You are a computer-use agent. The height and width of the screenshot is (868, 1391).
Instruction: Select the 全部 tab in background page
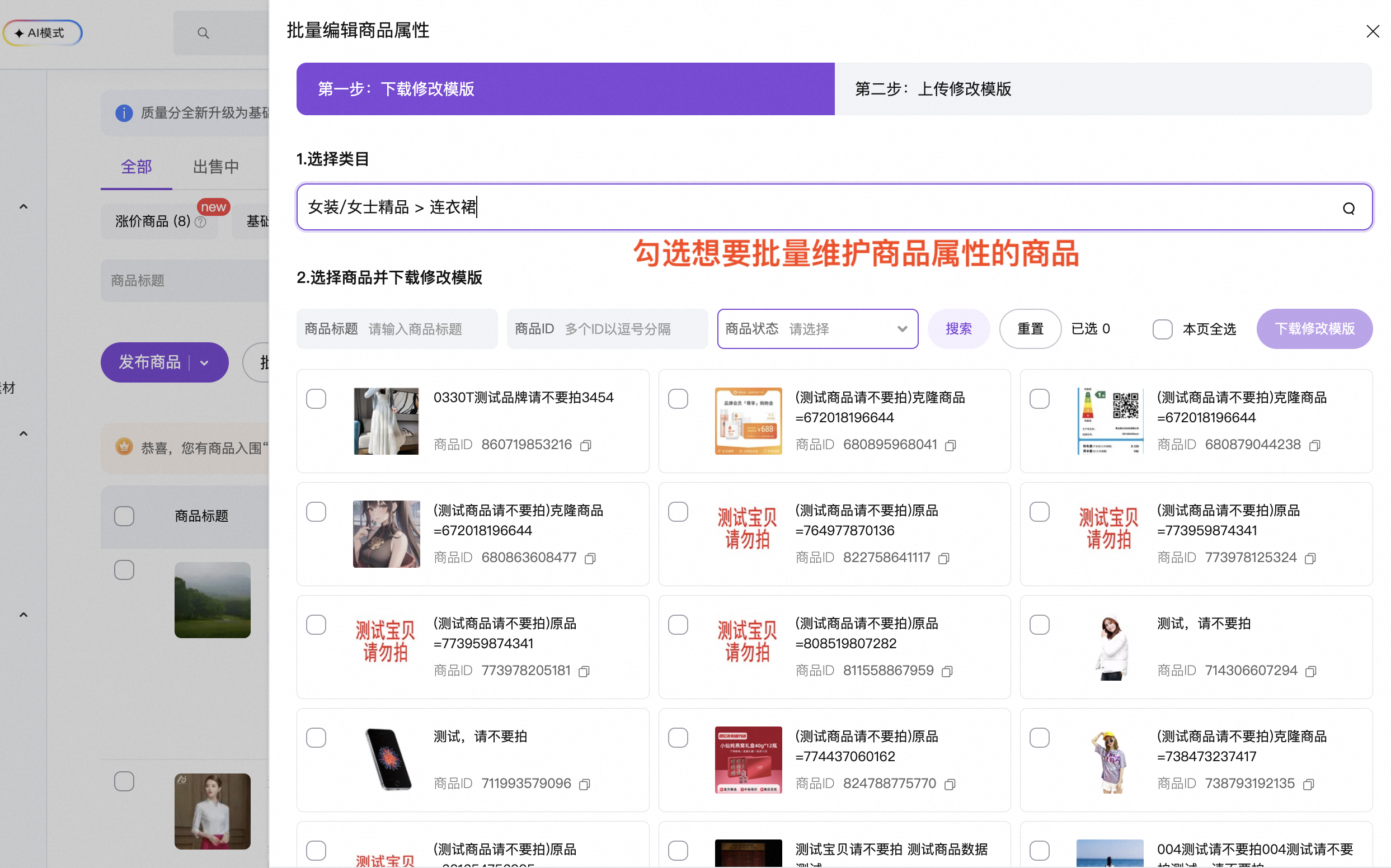click(136, 167)
